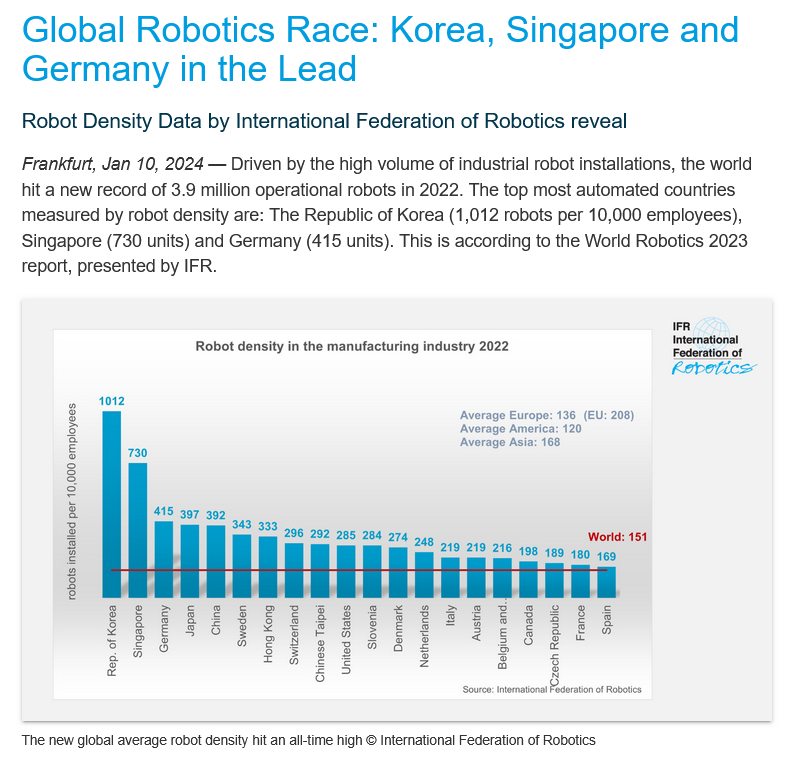The image size is (791, 760).
Task: Click the 274 value above the Denmark bar
Action: [398, 537]
